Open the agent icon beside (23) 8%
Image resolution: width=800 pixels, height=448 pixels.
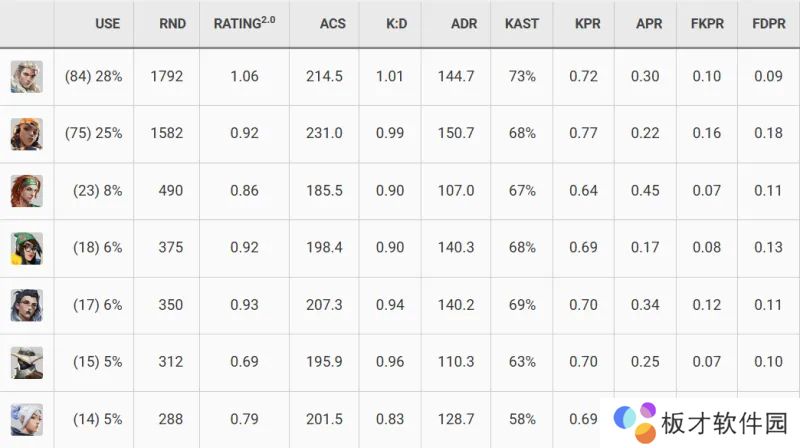coord(27,191)
